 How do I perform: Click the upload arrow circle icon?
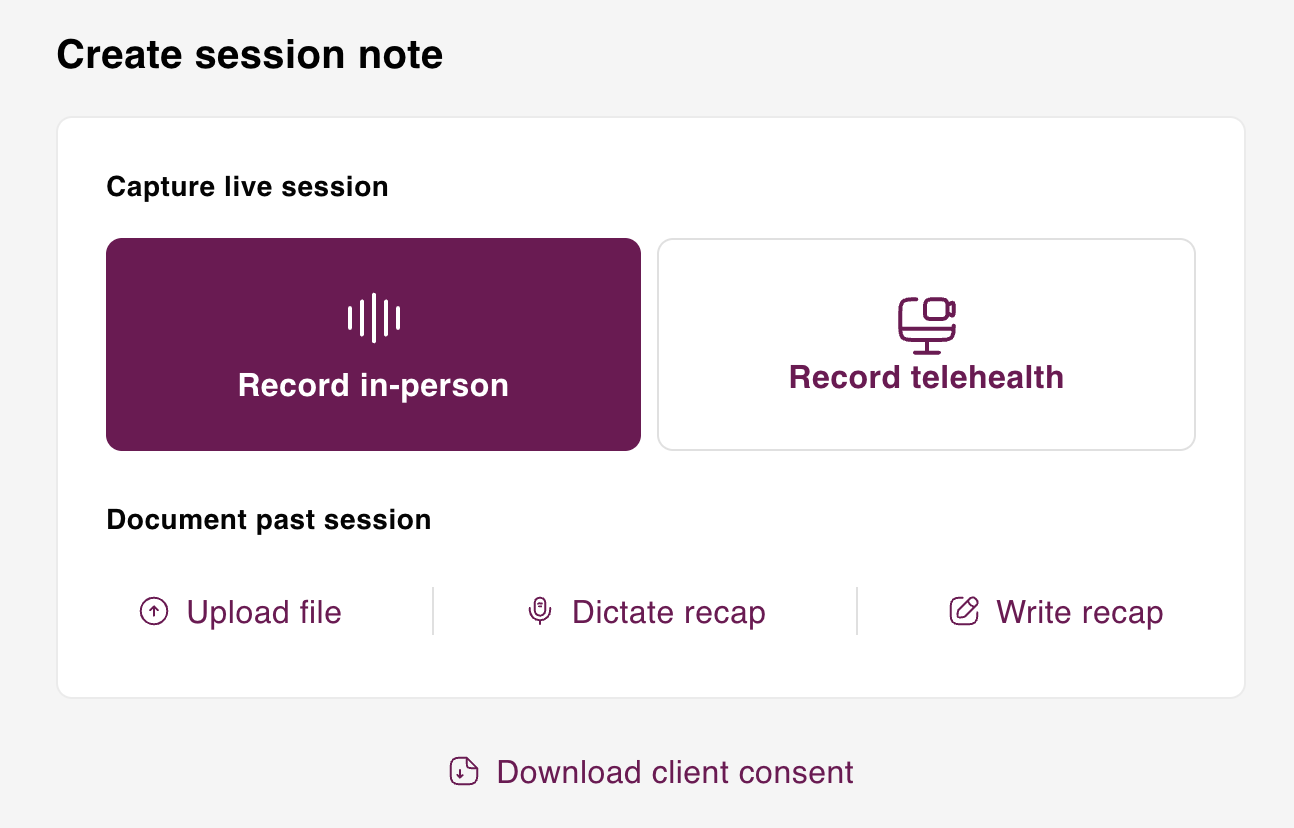154,611
